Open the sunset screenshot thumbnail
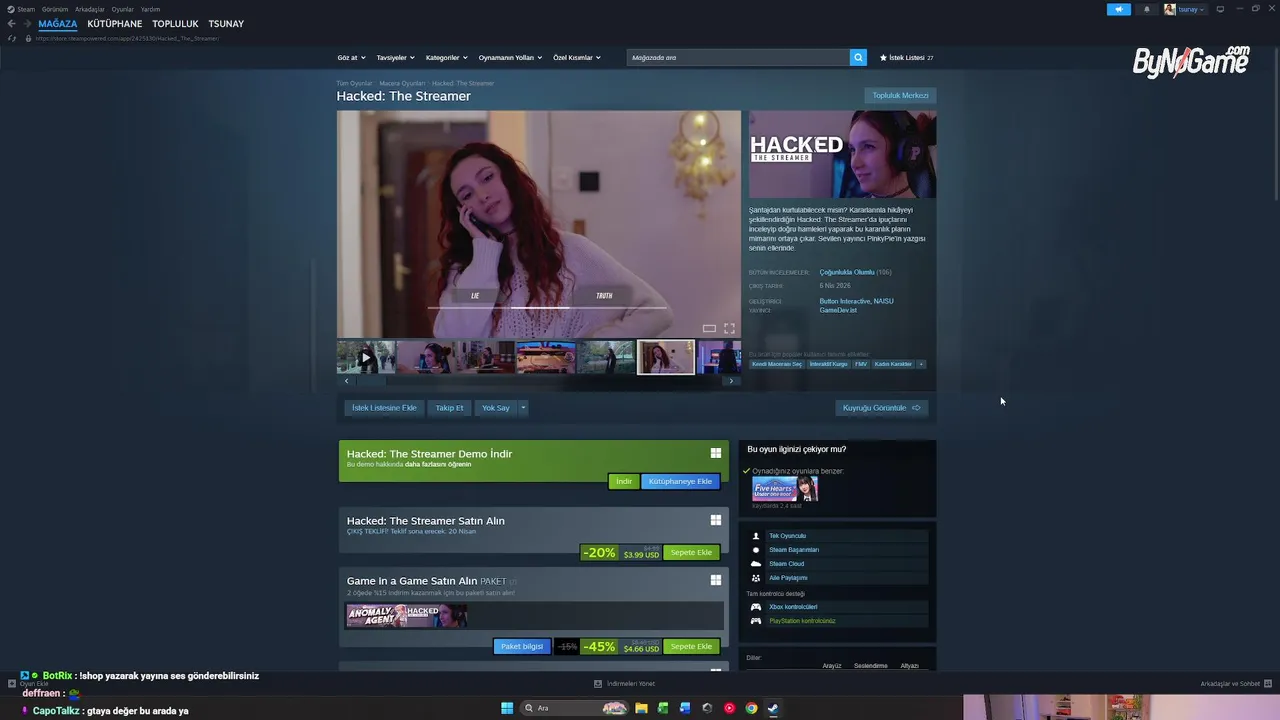The height and width of the screenshot is (720, 1280). click(546, 357)
